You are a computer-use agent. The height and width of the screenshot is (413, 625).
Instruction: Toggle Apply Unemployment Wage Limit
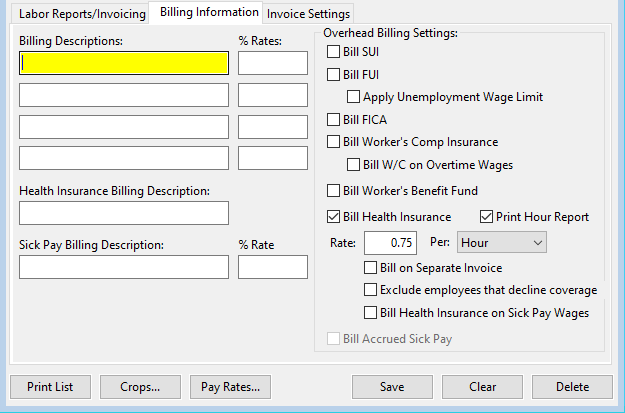[354, 97]
